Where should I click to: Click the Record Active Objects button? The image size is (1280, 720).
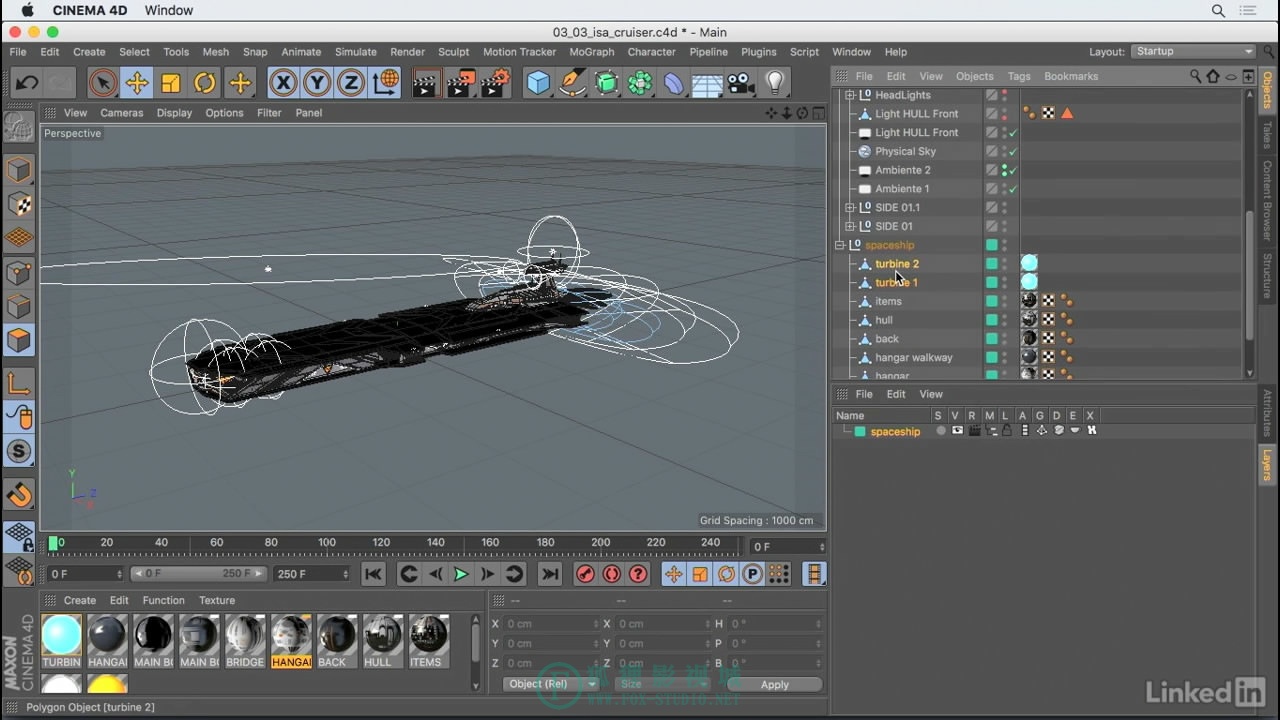[586, 574]
